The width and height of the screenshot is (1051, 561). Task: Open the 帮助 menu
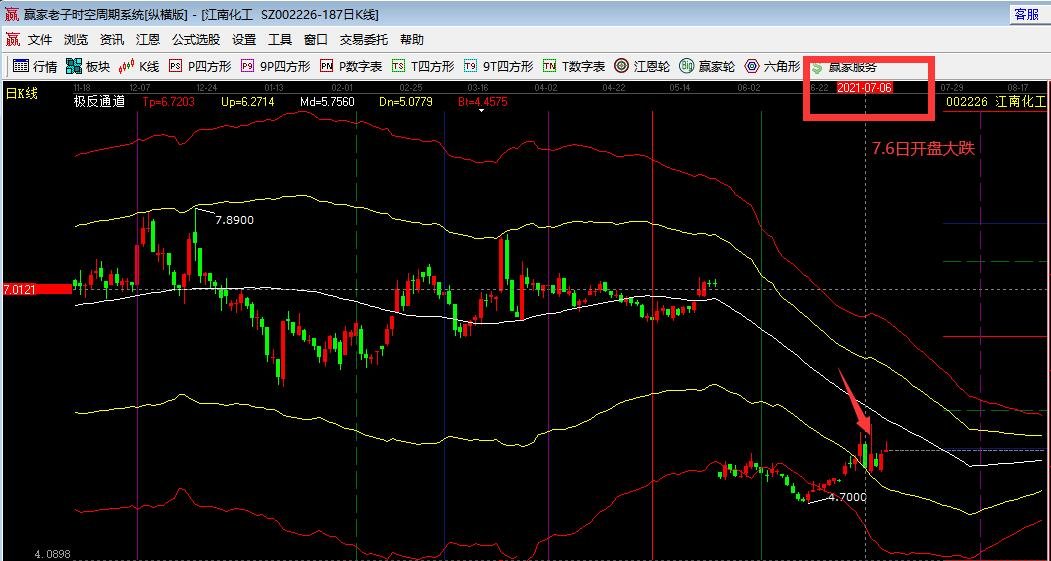pos(412,40)
